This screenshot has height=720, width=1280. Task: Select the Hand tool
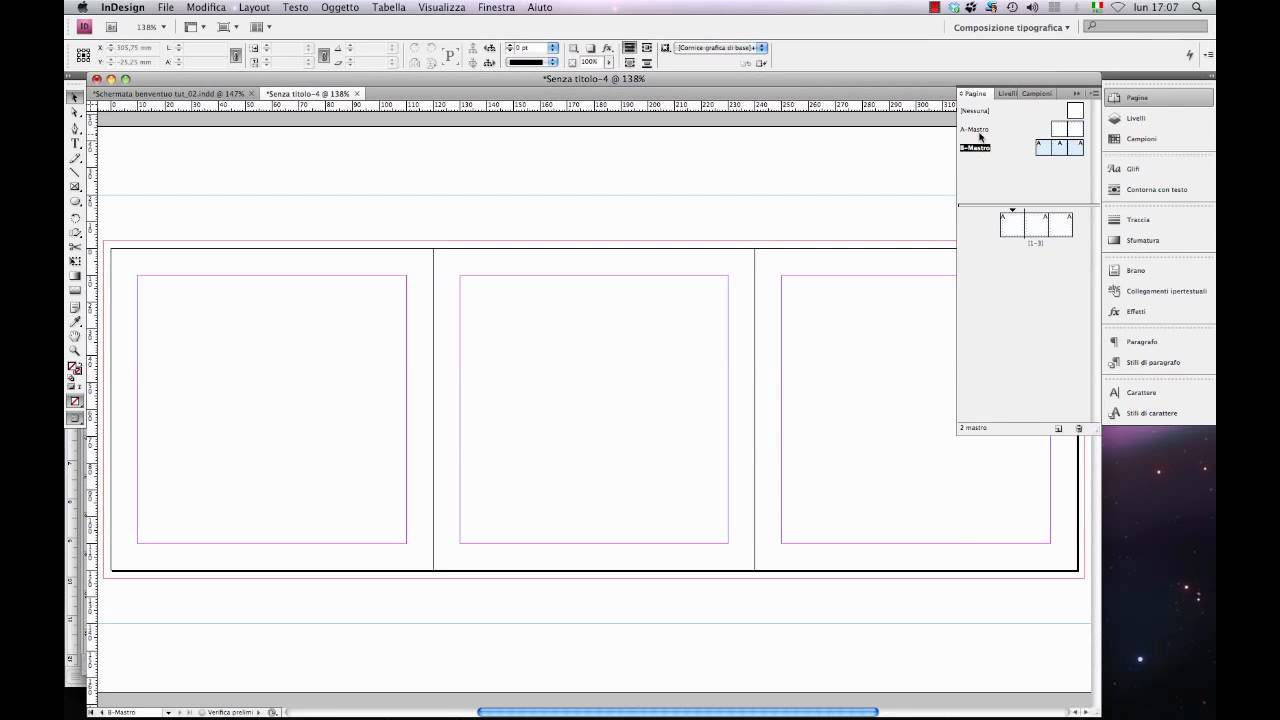pos(75,337)
